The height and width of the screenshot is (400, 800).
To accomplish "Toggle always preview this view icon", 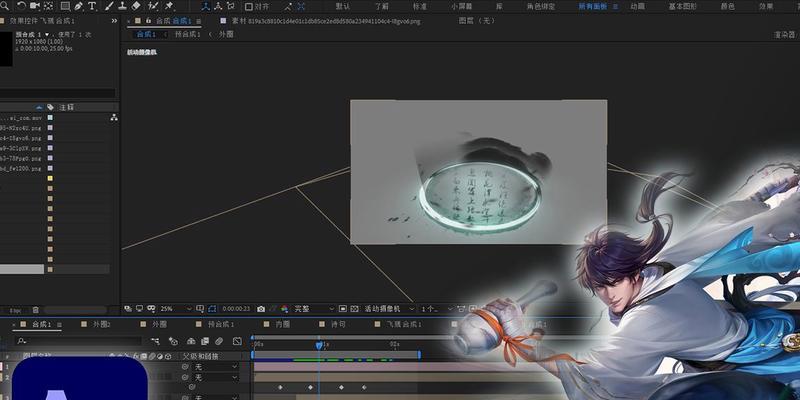I will click(x=128, y=309).
